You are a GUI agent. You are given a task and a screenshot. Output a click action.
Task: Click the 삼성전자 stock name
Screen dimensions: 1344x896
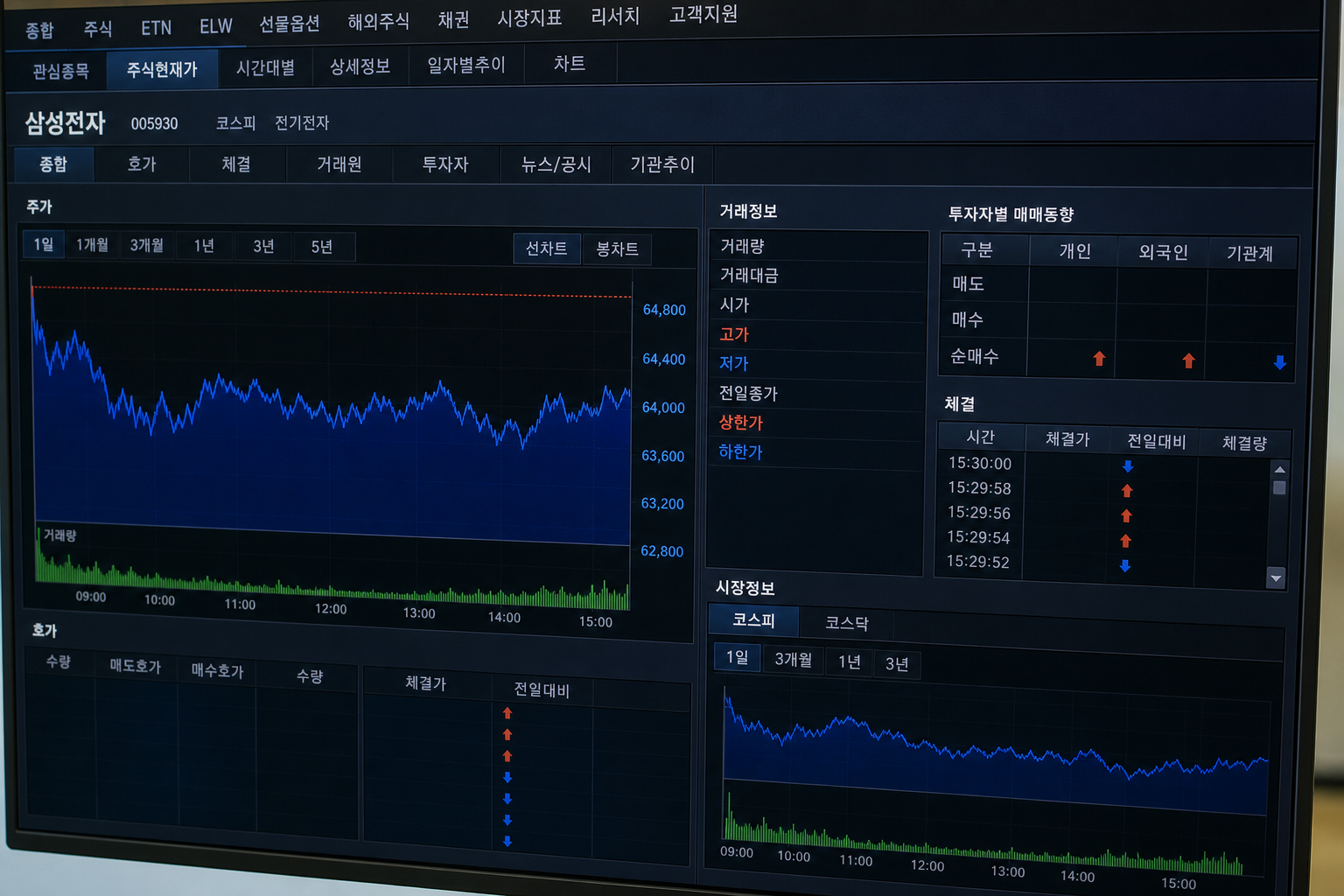pos(66,122)
